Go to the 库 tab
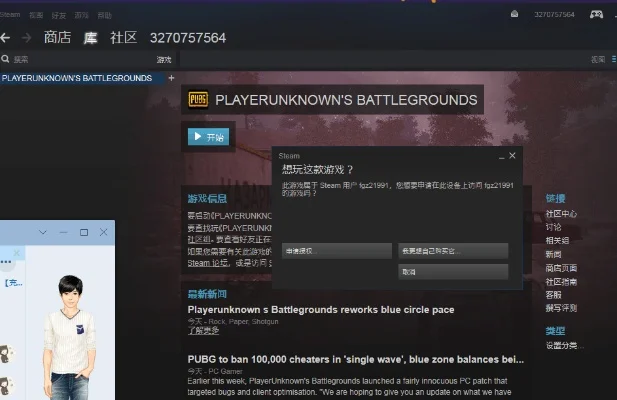The height and width of the screenshot is (400, 617). tap(91, 38)
